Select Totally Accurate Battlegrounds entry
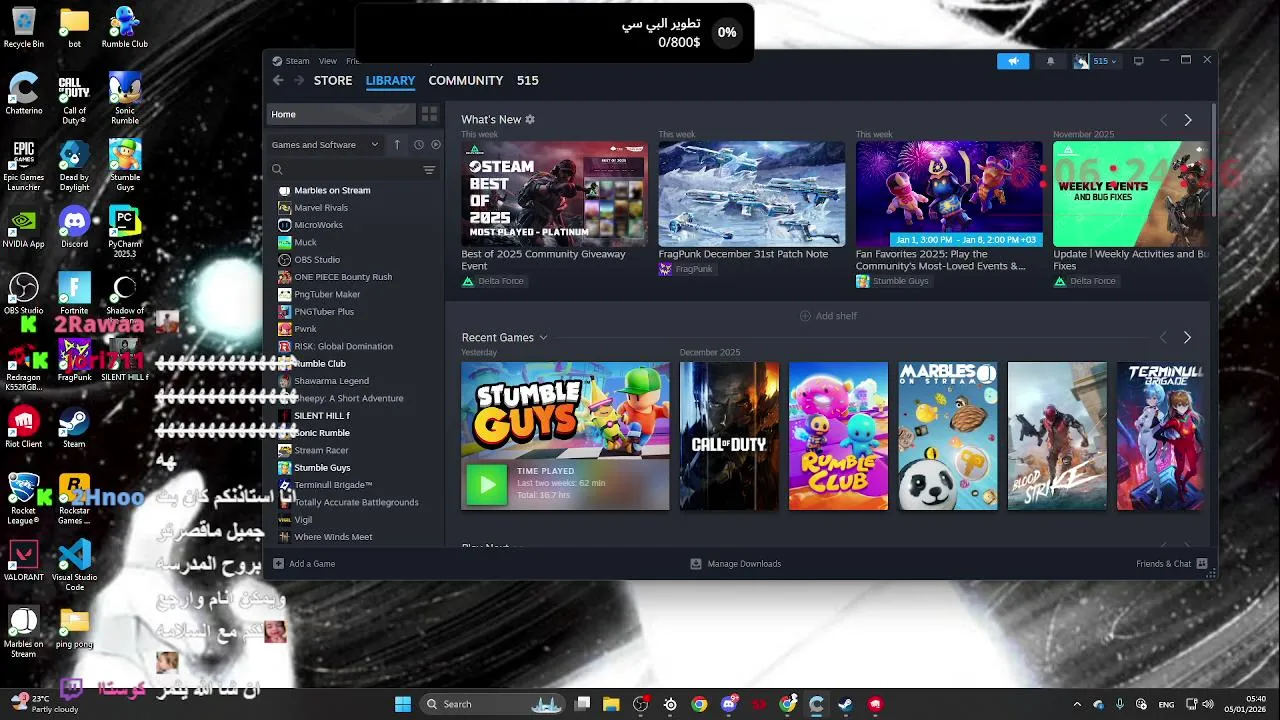The image size is (1280, 720). tap(357, 502)
